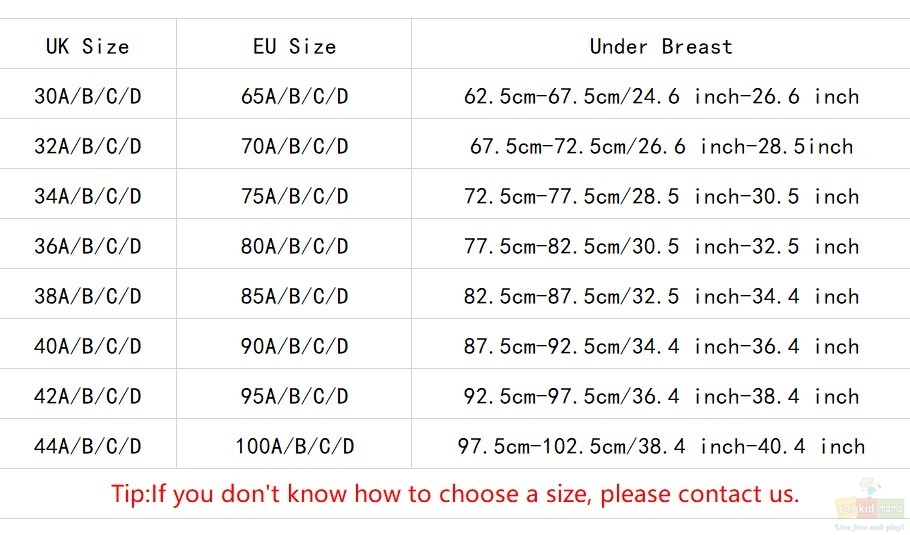Click the 65A/B/C/D EU size cell
Image resolution: width=910 pixels, height=535 pixels.
pyautogui.click(x=294, y=96)
